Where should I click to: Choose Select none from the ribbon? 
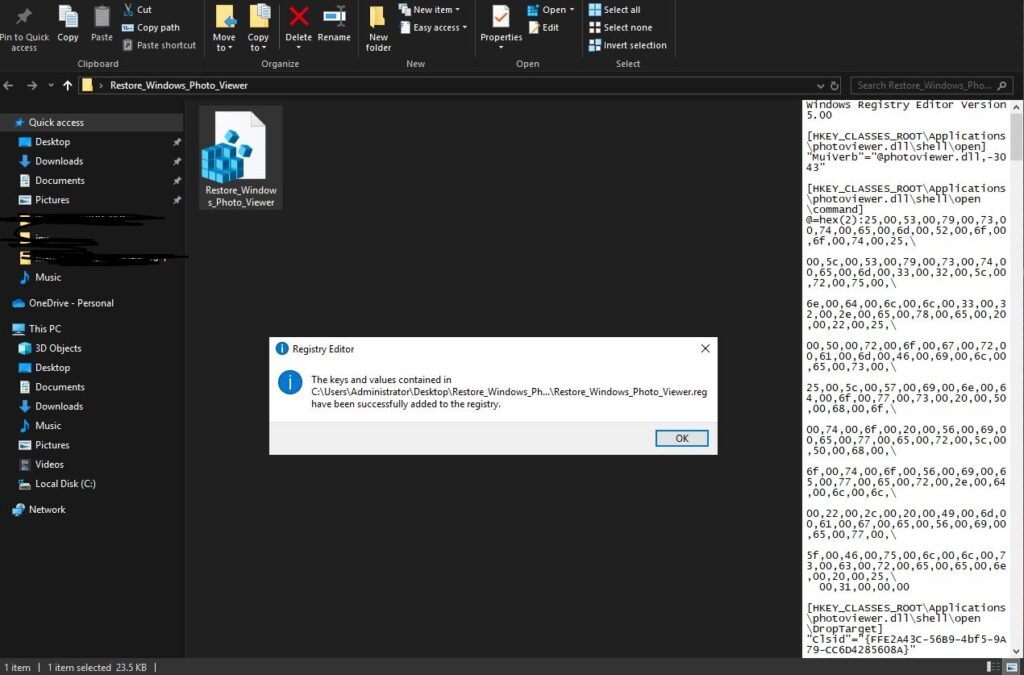point(624,27)
